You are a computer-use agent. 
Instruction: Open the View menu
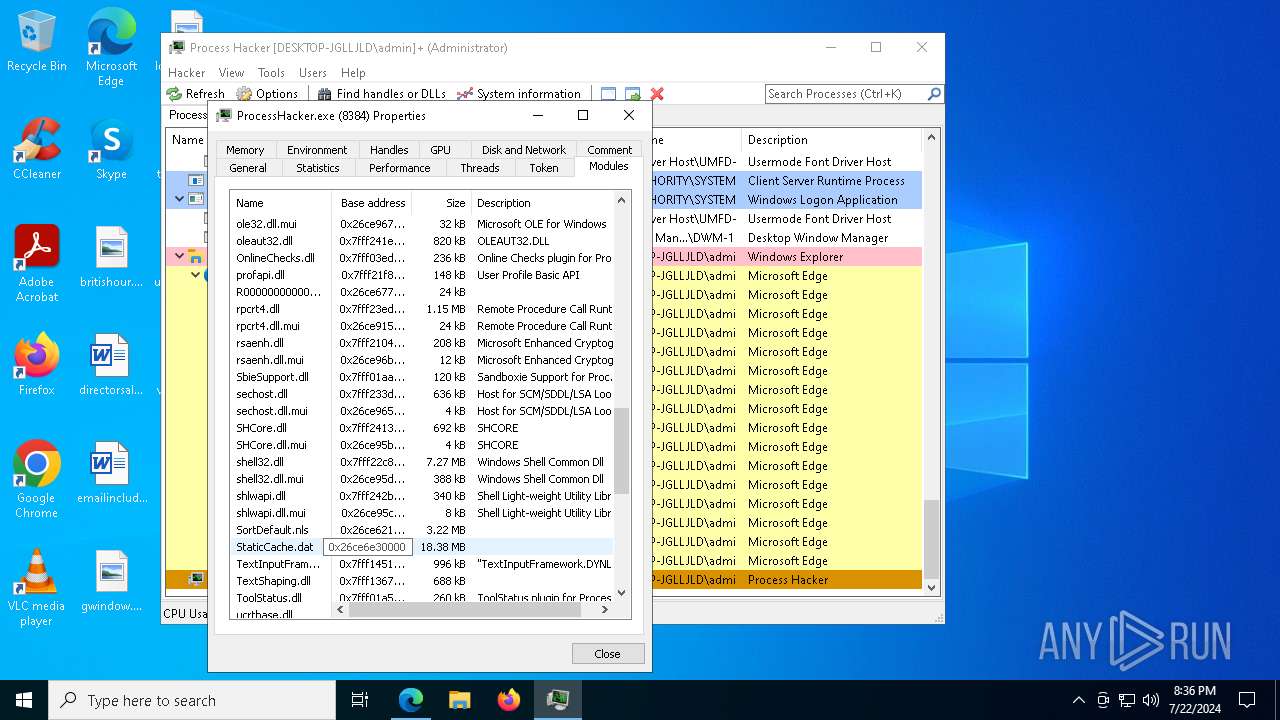(231, 73)
